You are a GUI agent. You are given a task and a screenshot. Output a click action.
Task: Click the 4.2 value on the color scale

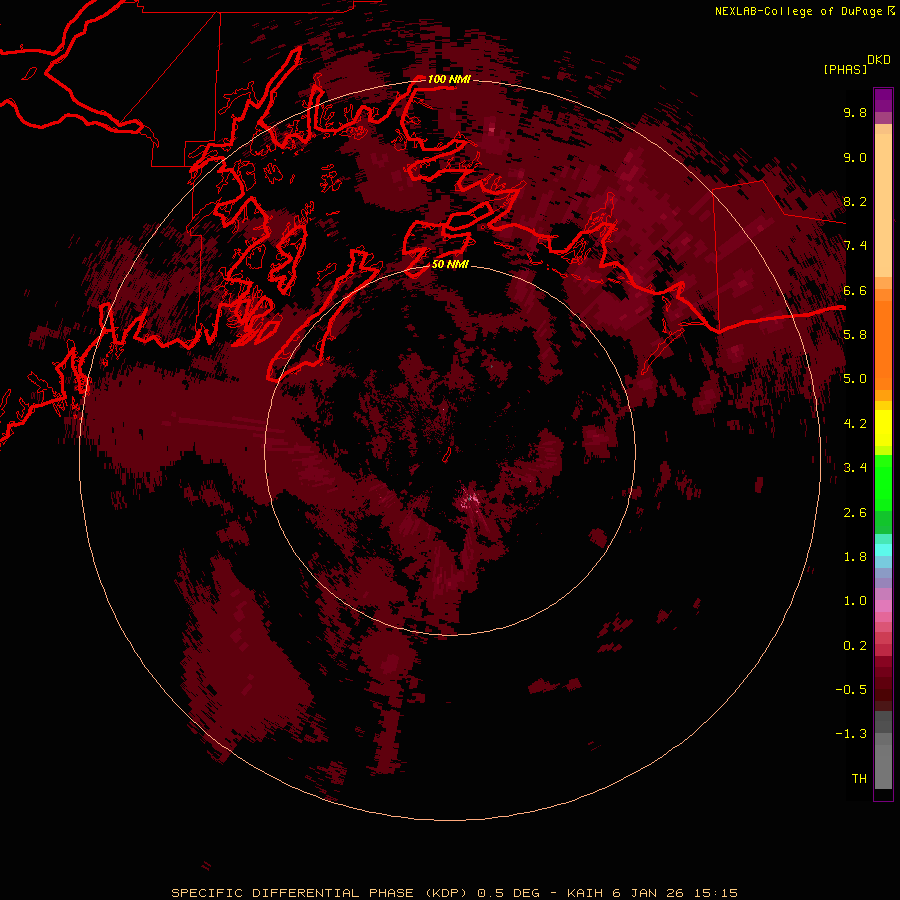855,424
